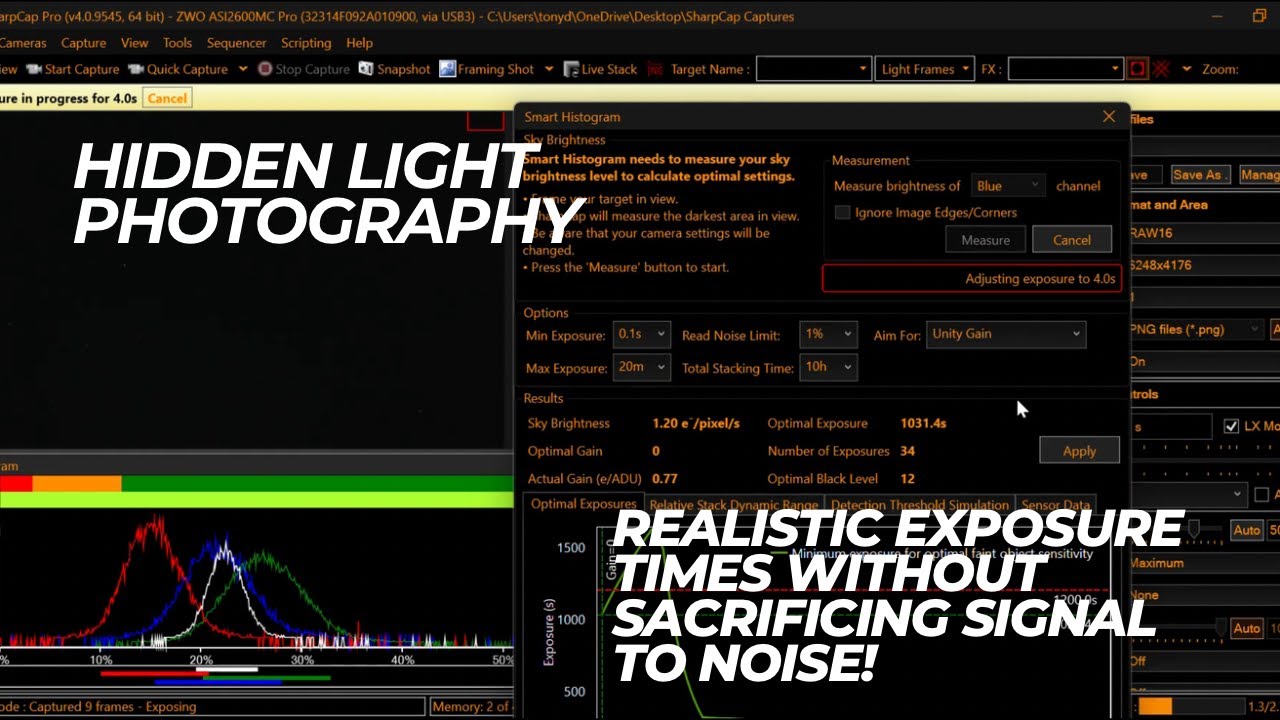This screenshot has height=720, width=1280.
Task: Click the Actual Gain value 0.77
Action: [x=665, y=479]
